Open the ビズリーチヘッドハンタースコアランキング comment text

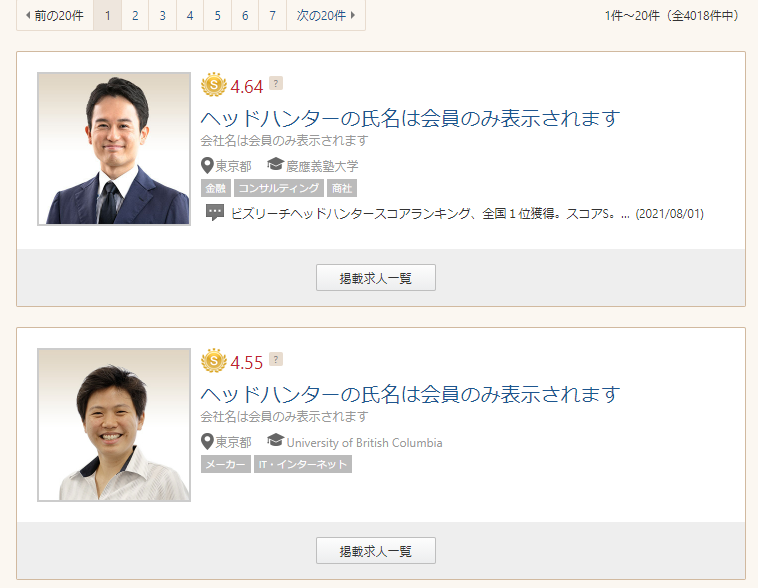[x=430, y=214]
